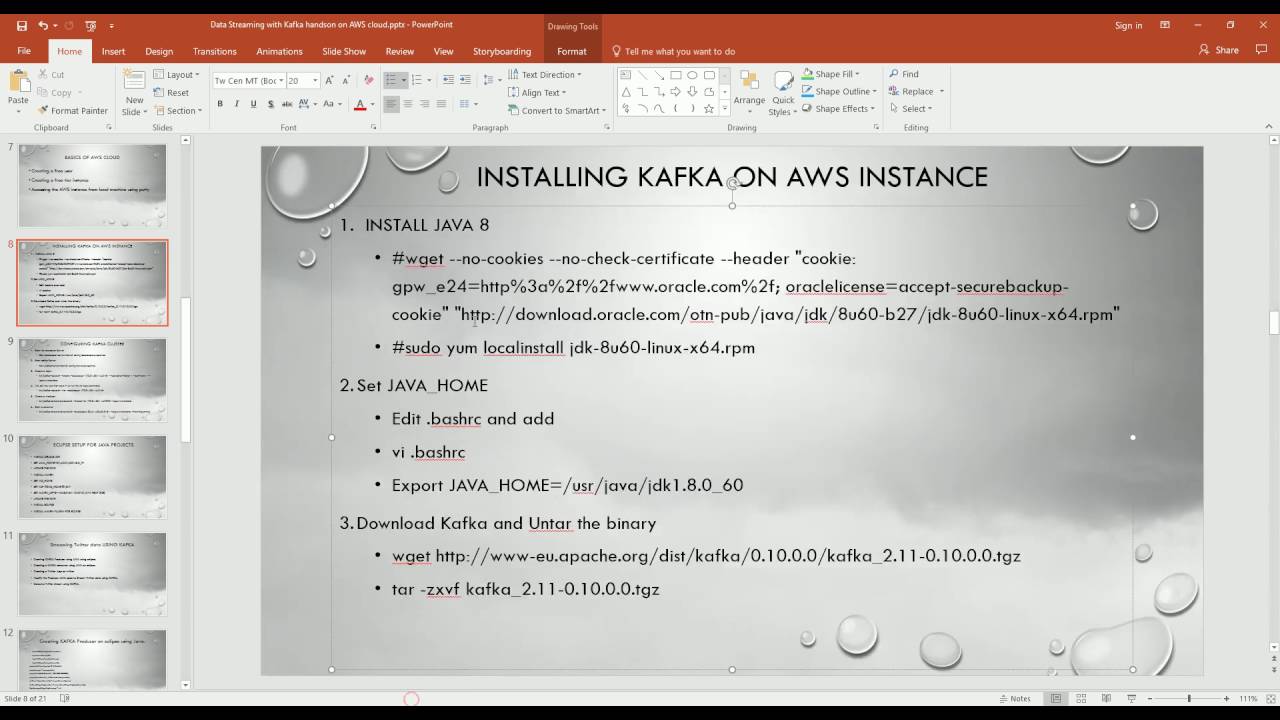Decrease list indent level
The height and width of the screenshot is (720, 1280).
448,80
